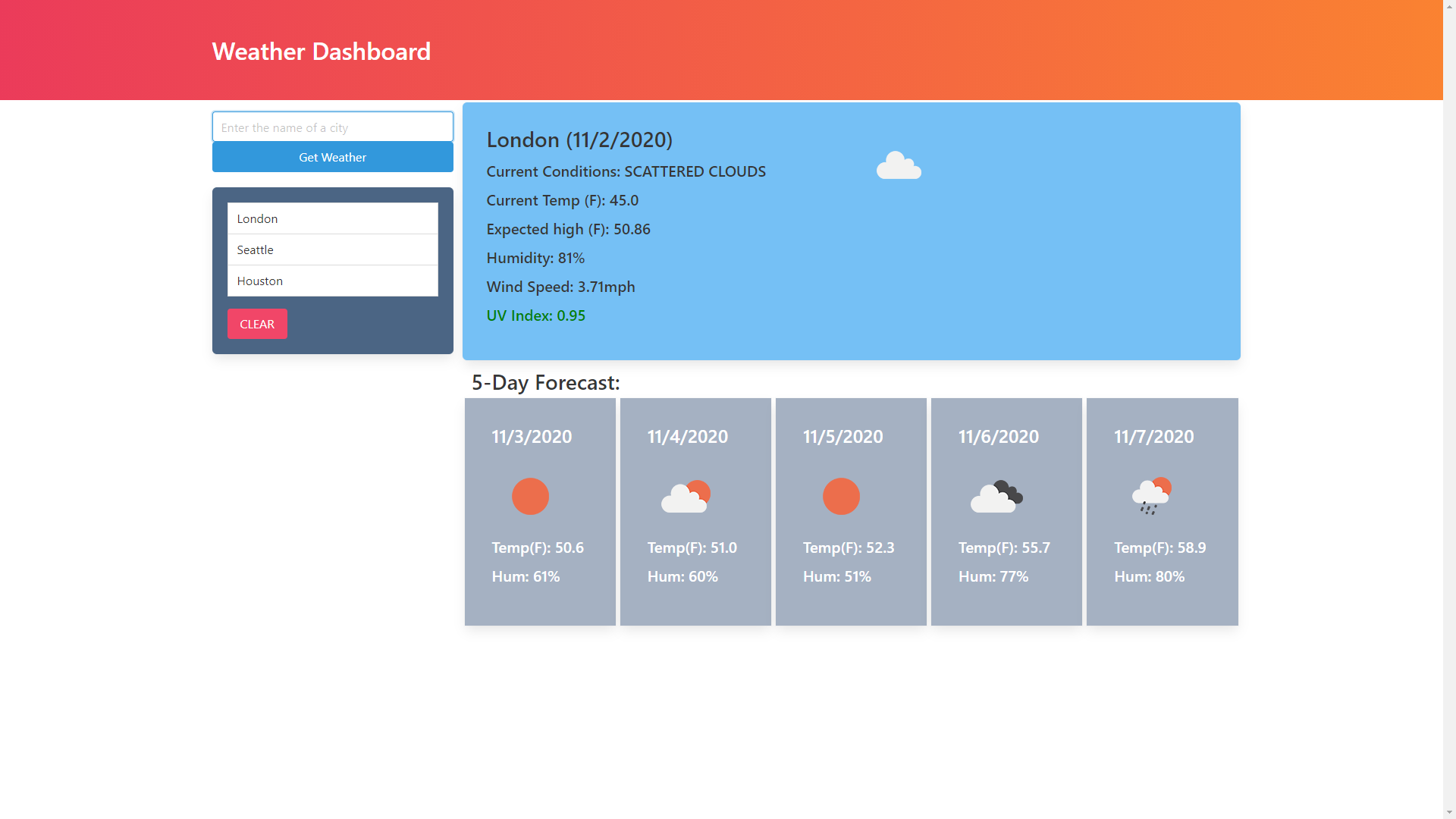Click the humidity display on 11/6/2020
The image size is (1456, 819).
993,575
